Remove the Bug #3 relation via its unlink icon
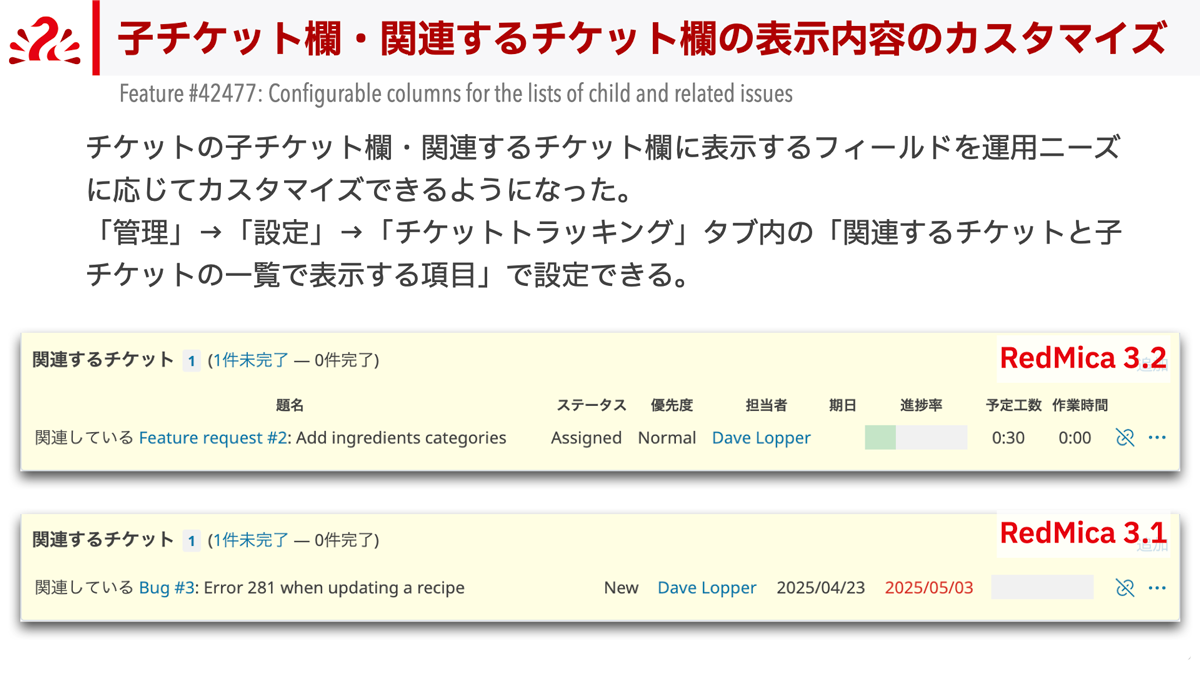This screenshot has width=1200, height=675. pyautogui.click(x=1127, y=588)
